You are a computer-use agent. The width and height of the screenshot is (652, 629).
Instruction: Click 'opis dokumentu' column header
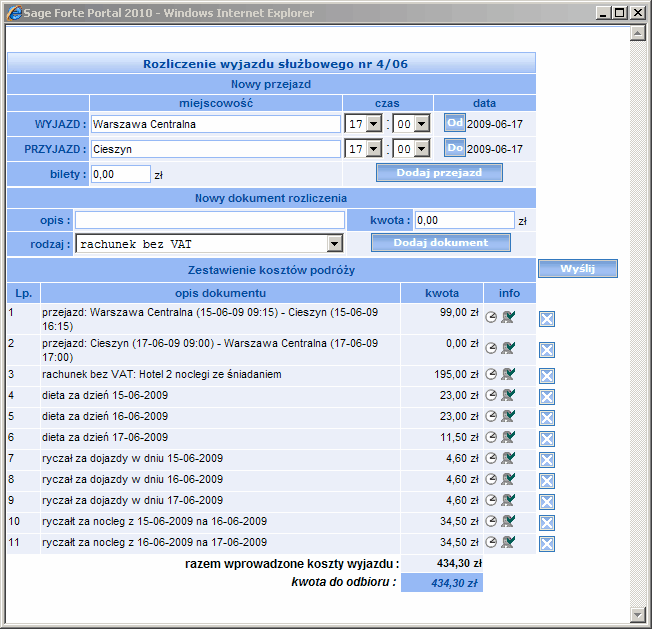pos(220,293)
